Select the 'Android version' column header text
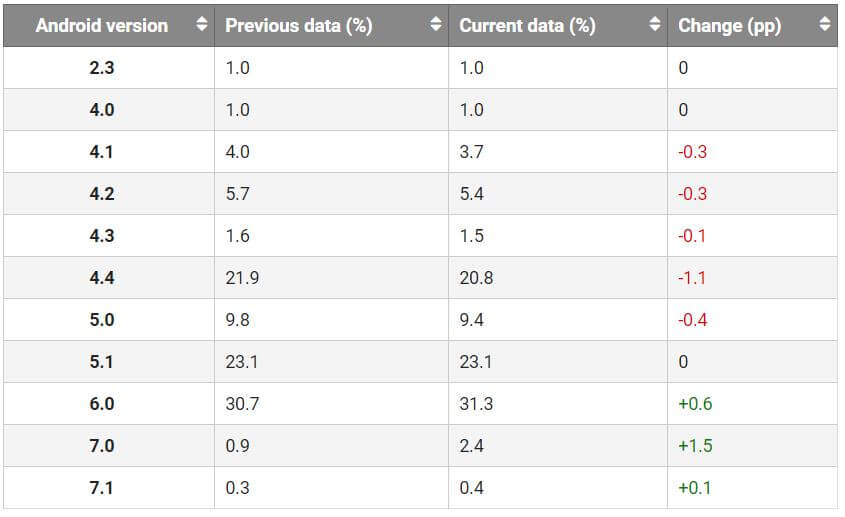Viewport: 845px width, 517px height. pyautogui.click(x=102, y=26)
